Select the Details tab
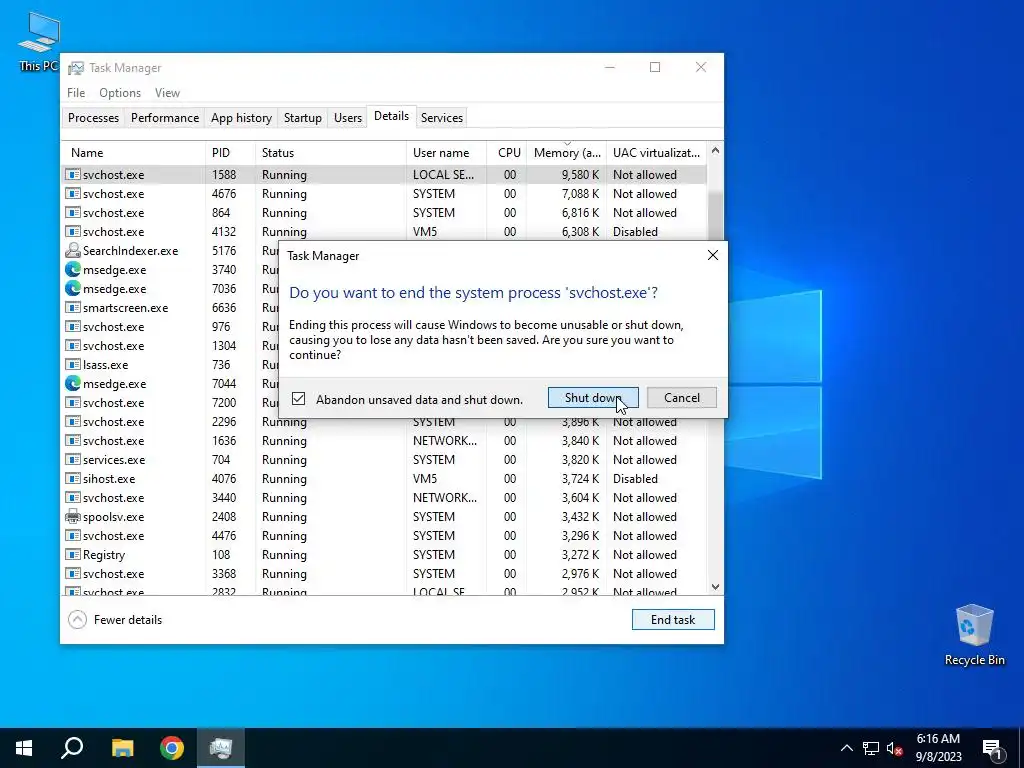This screenshot has height=768, width=1024. tap(391, 116)
